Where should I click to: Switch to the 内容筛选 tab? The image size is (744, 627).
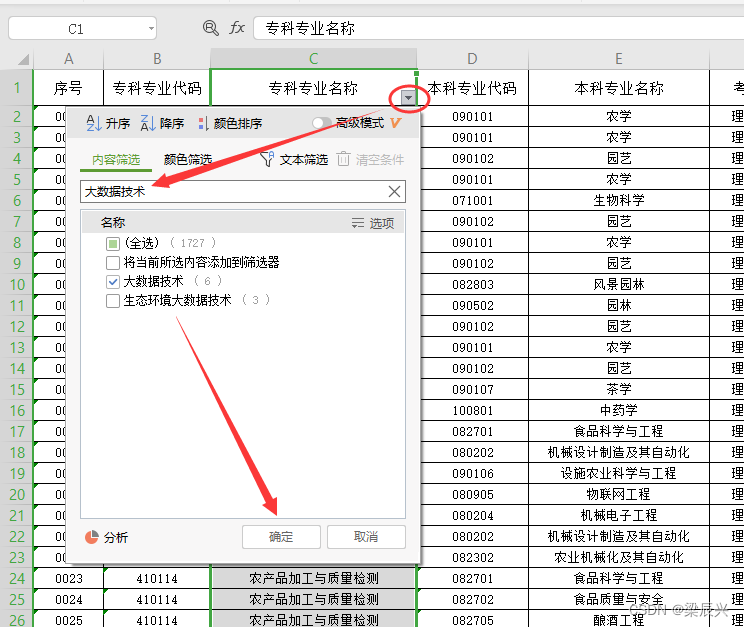[116, 159]
